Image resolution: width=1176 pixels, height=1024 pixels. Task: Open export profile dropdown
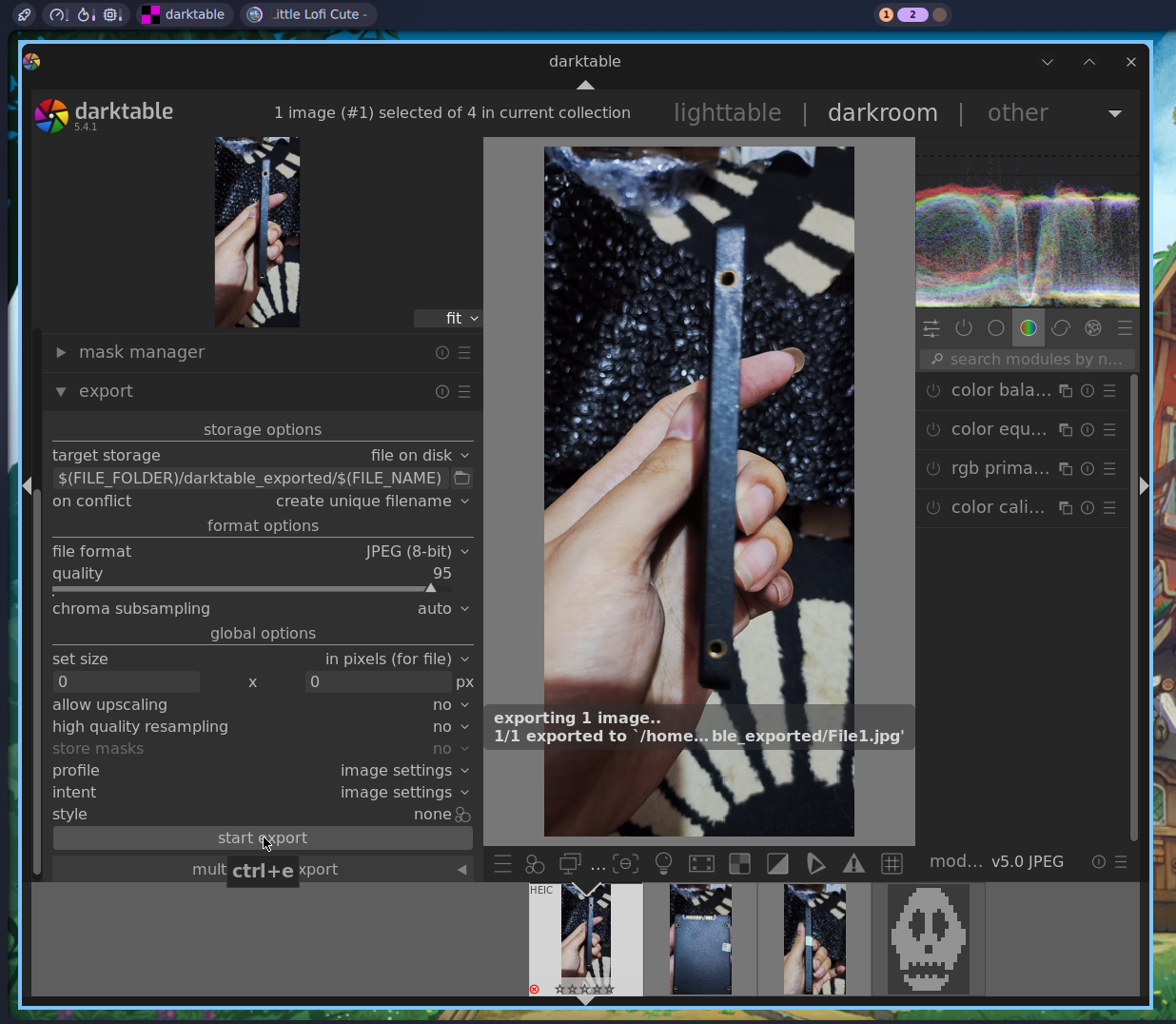(263, 771)
